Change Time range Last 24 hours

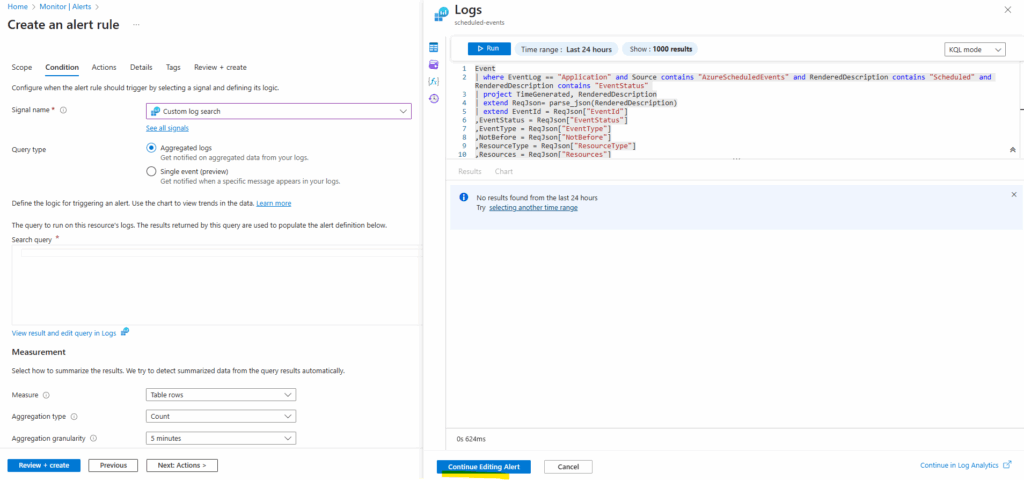click(x=566, y=49)
